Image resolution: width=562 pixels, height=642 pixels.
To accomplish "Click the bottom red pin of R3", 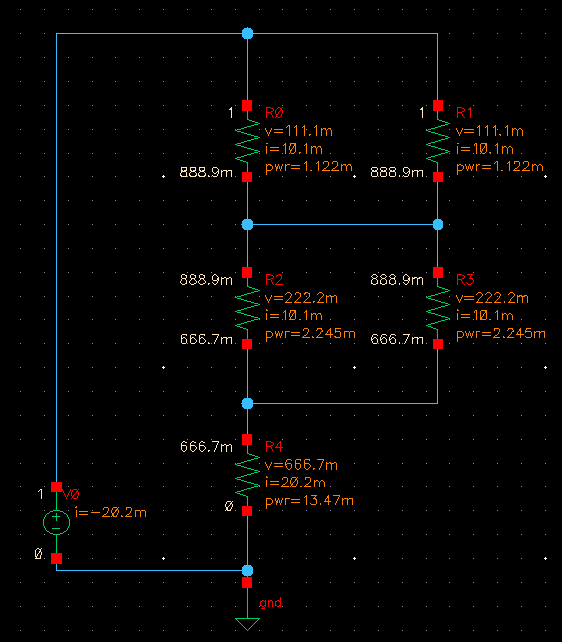I will tap(438, 344).
